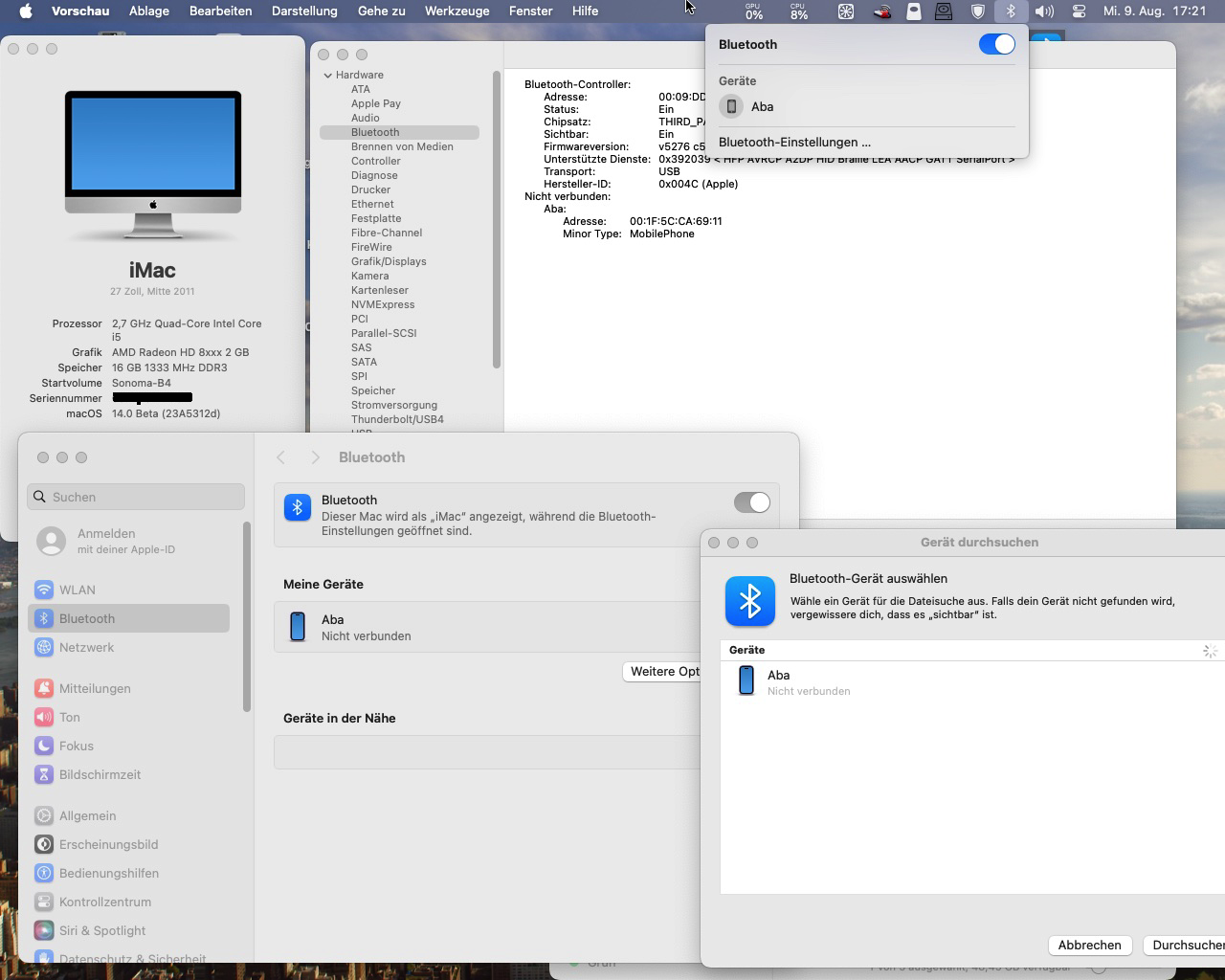Click the System Information sidebar scrollbar
Screen dimensions: 1225x980
click(x=497, y=220)
